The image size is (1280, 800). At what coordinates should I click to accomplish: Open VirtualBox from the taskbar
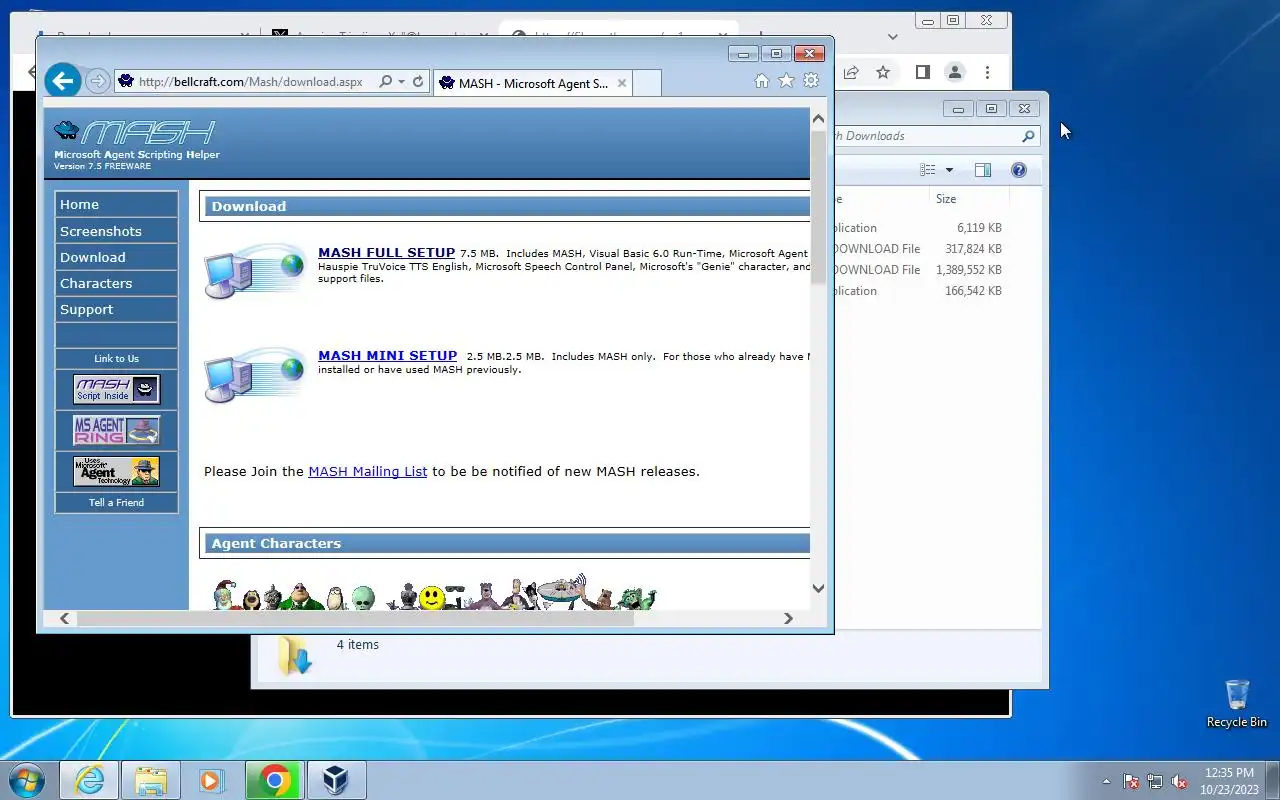[x=336, y=780]
